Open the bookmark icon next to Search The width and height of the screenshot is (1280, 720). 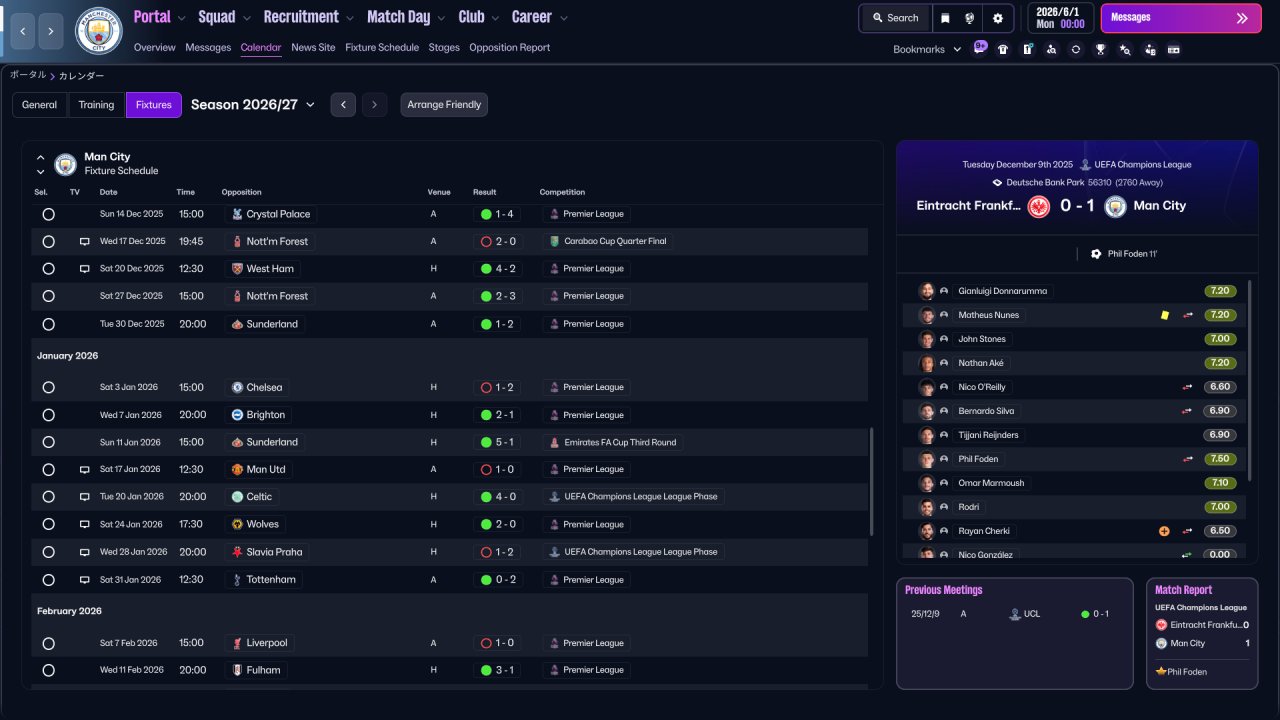coord(945,18)
